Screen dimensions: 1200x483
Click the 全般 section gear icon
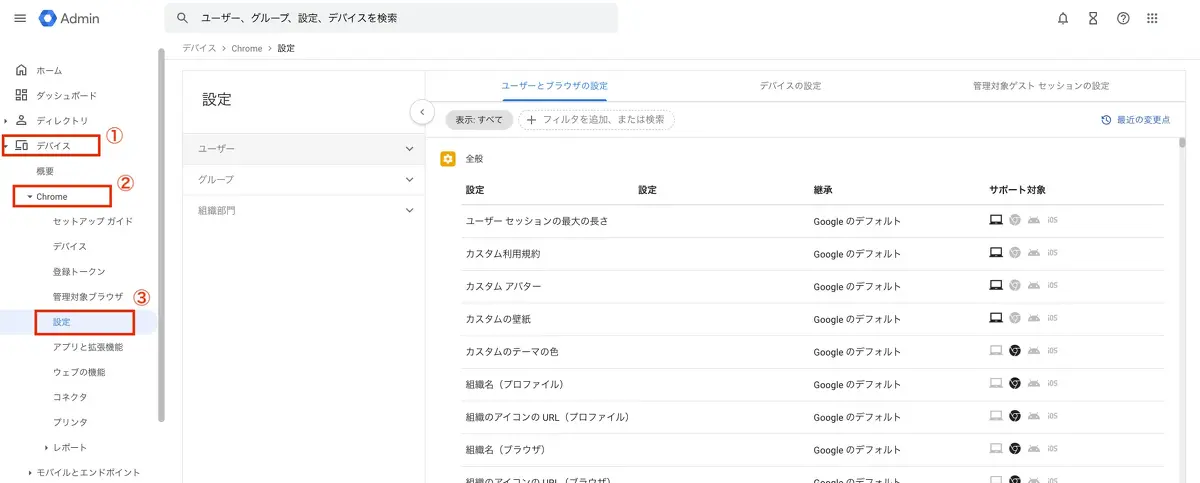(448, 158)
